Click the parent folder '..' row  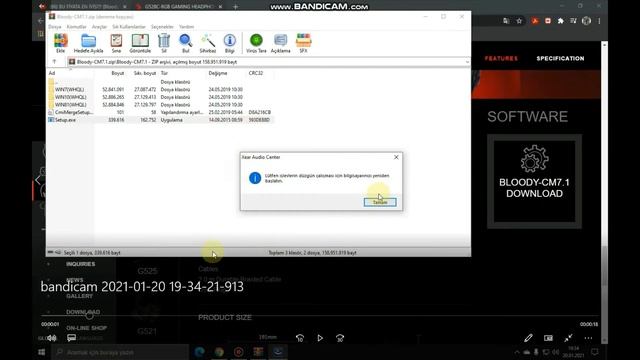pos(160,82)
